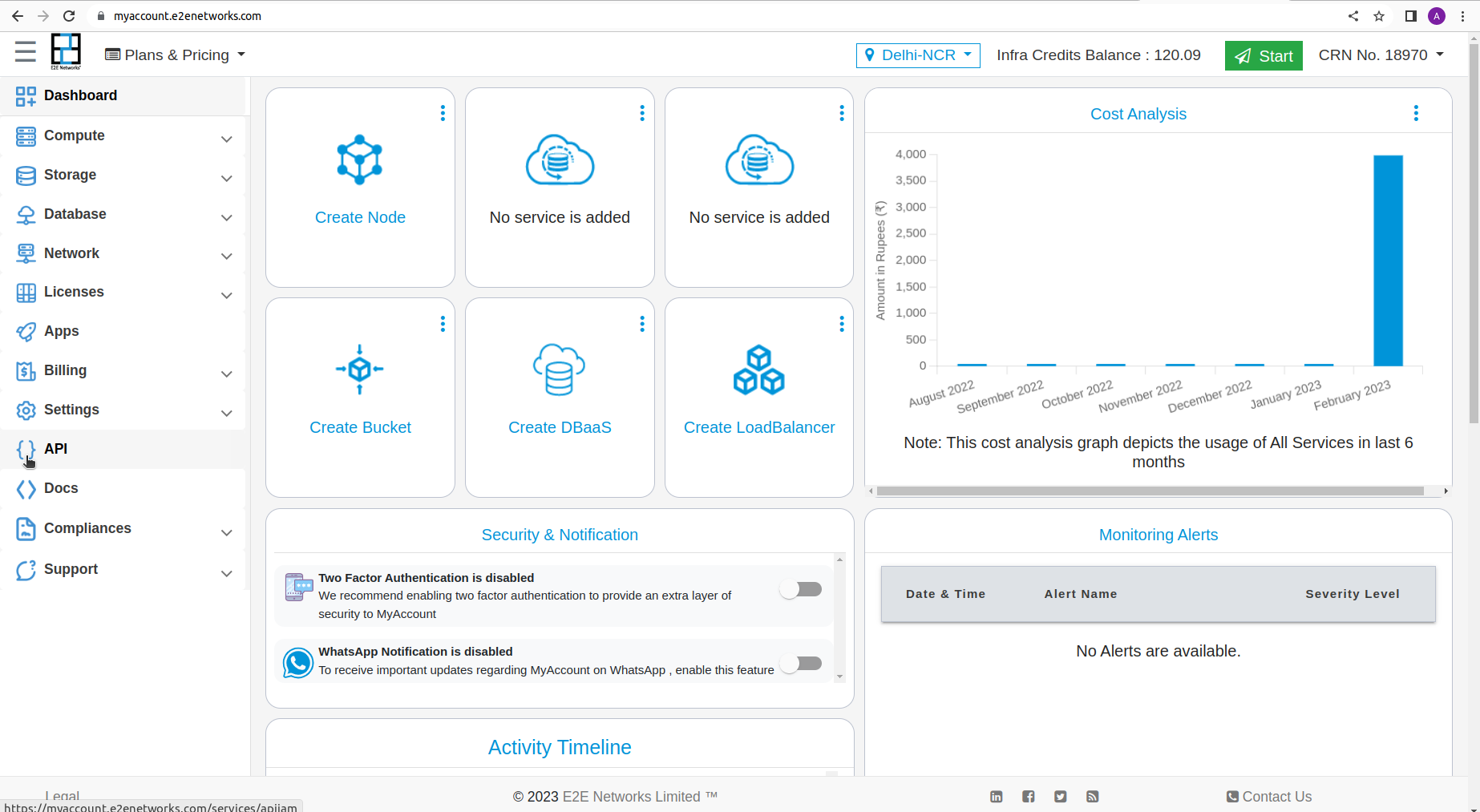Expand the Licenses sidebar section
1480x812 pixels.
(123, 293)
